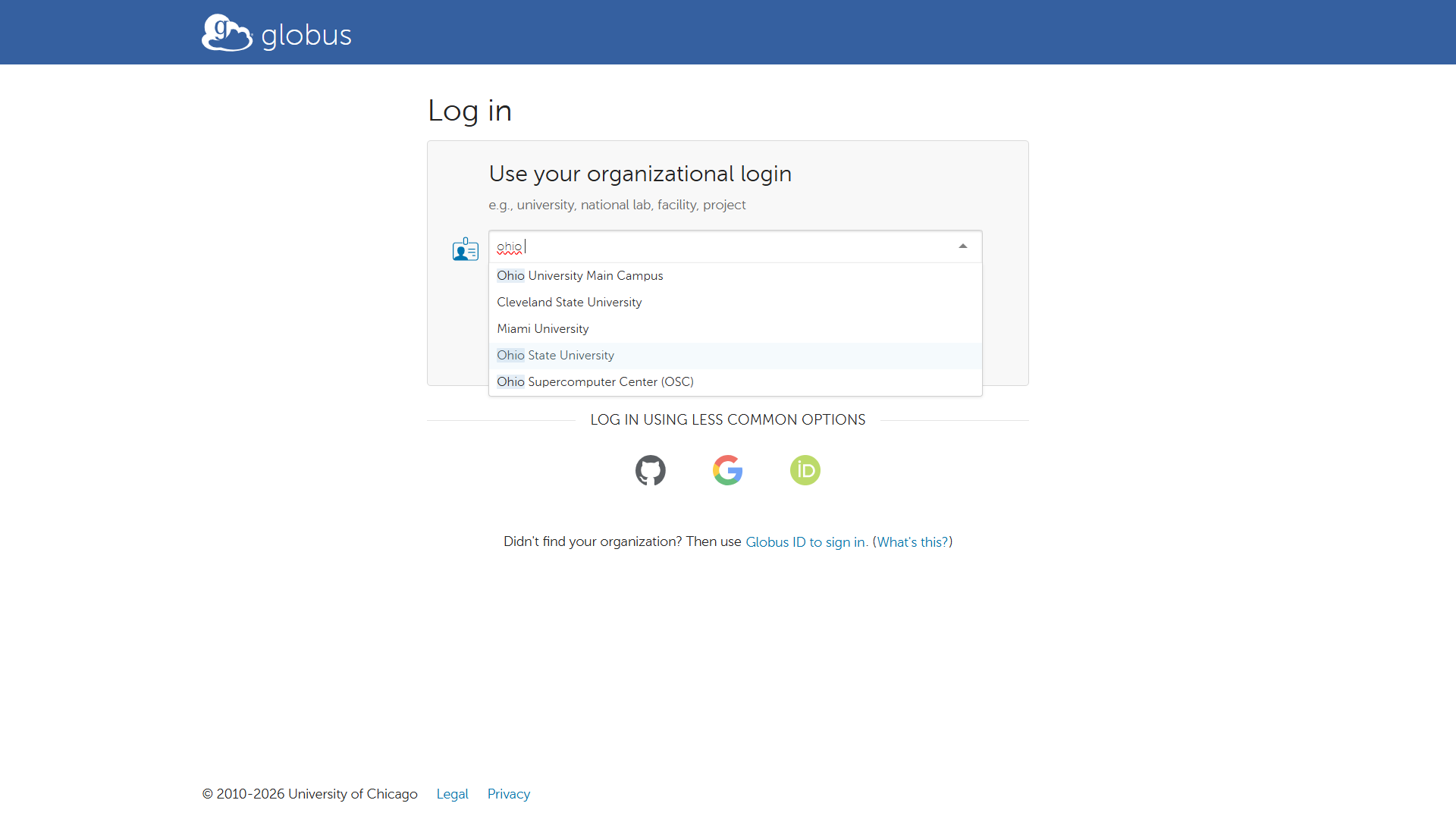Click the Globus cloud logo
Image resolution: width=1456 pixels, height=819 pixels.
227,33
